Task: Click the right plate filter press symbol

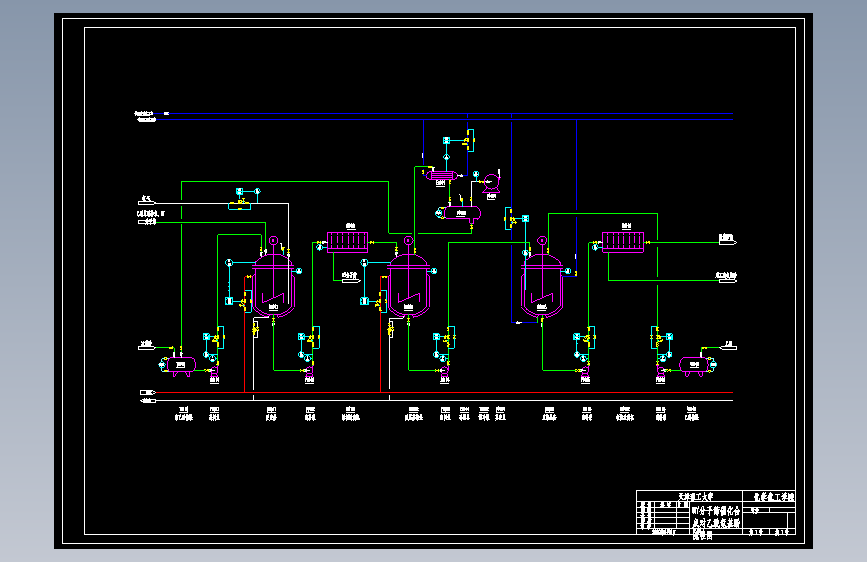Action: 623,242
